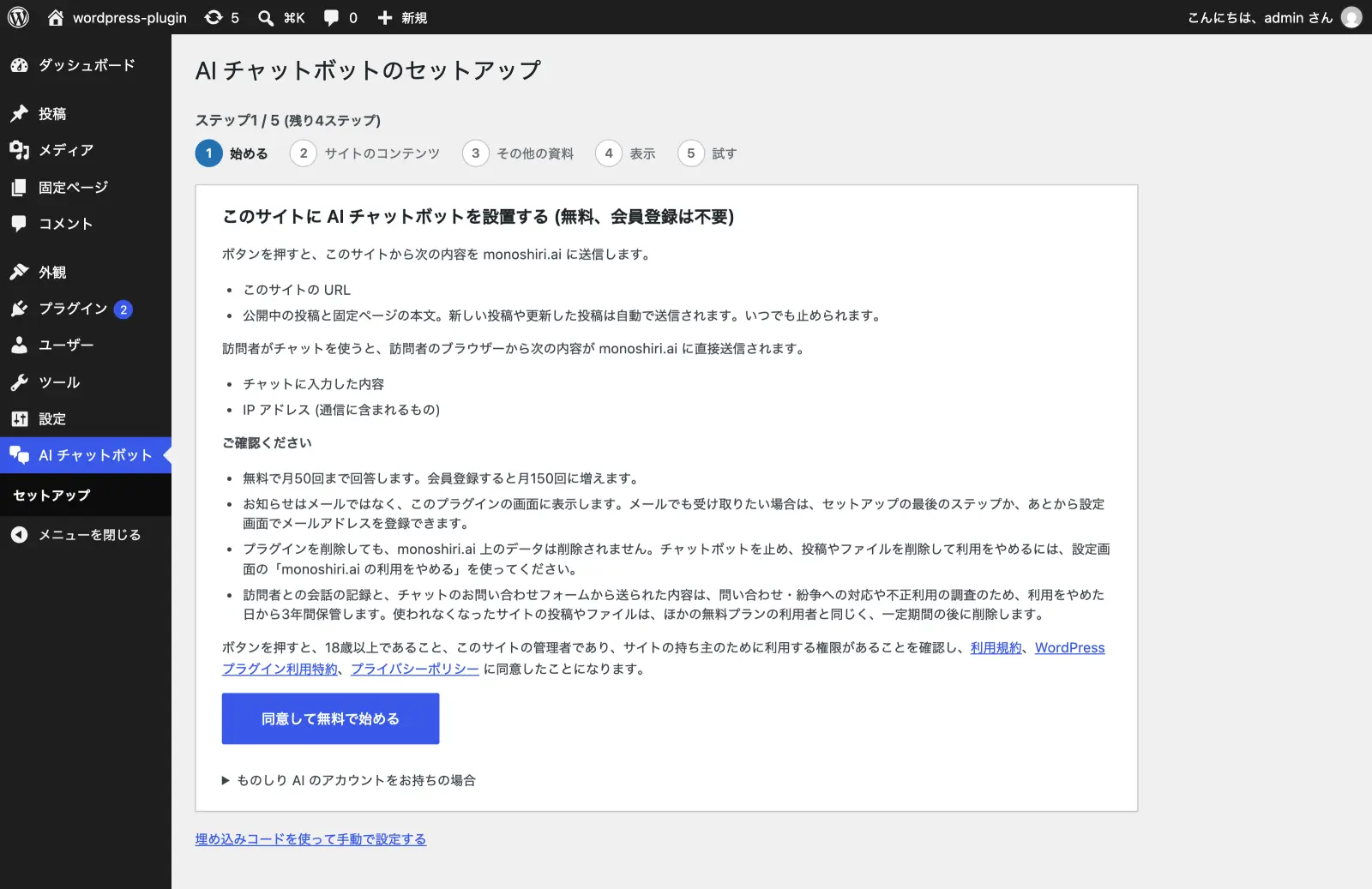Click the plugin update badge 2
The width and height of the screenshot is (1372, 889).
(123, 309)
